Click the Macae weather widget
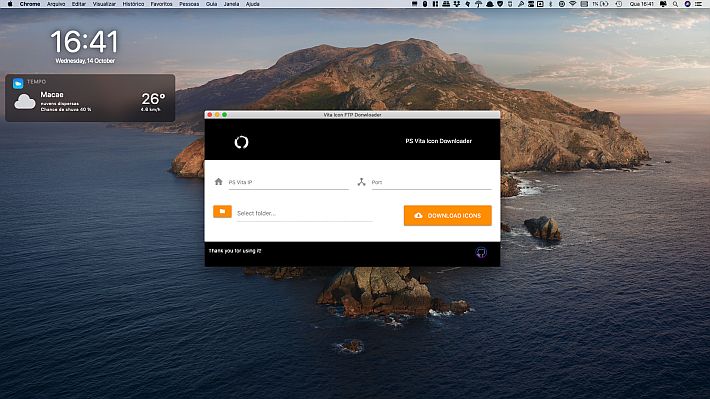Screen dimensions: 710x399 point(90,98)
